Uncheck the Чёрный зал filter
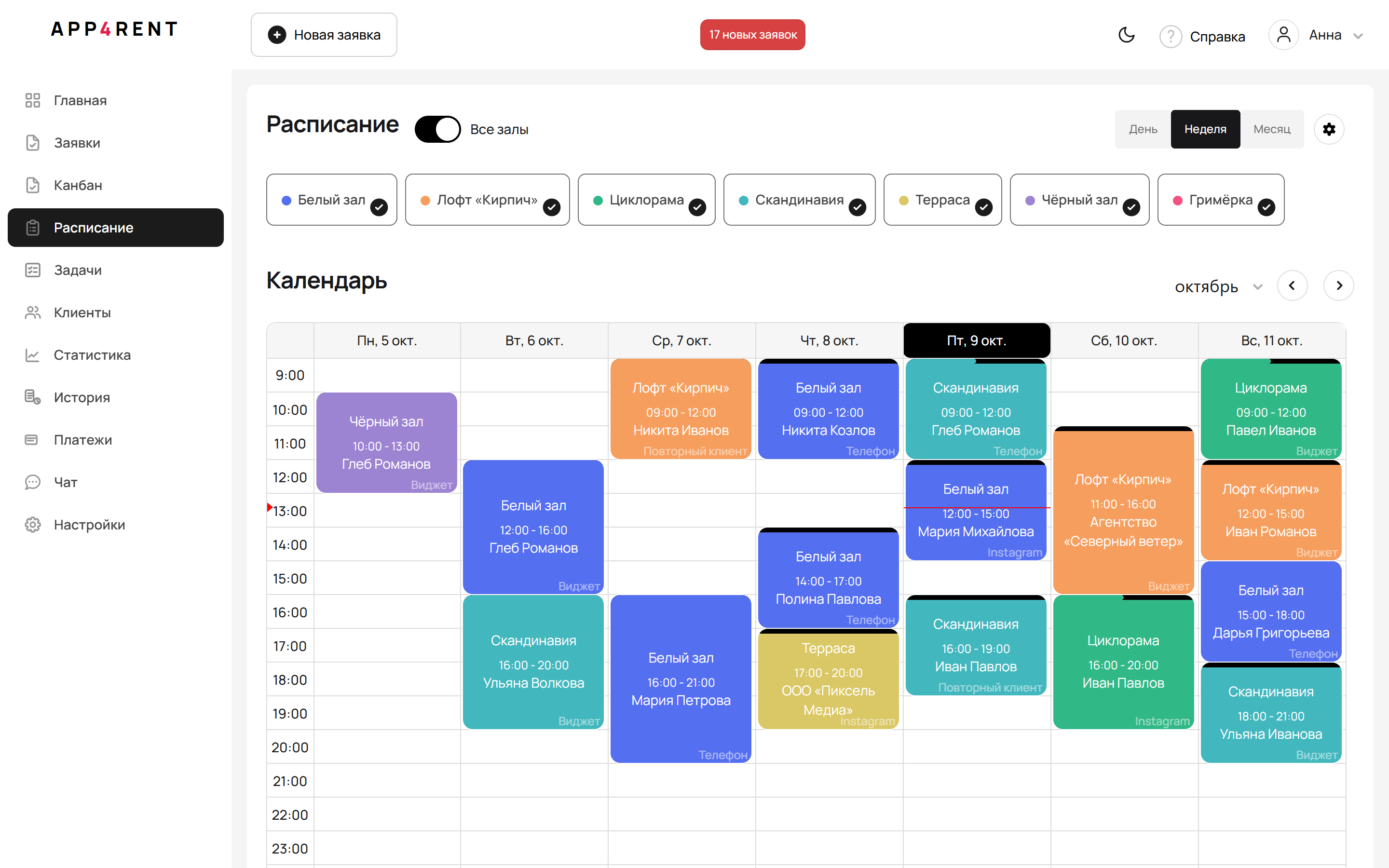This screenshot has height=868, width=1389. 1080,200
